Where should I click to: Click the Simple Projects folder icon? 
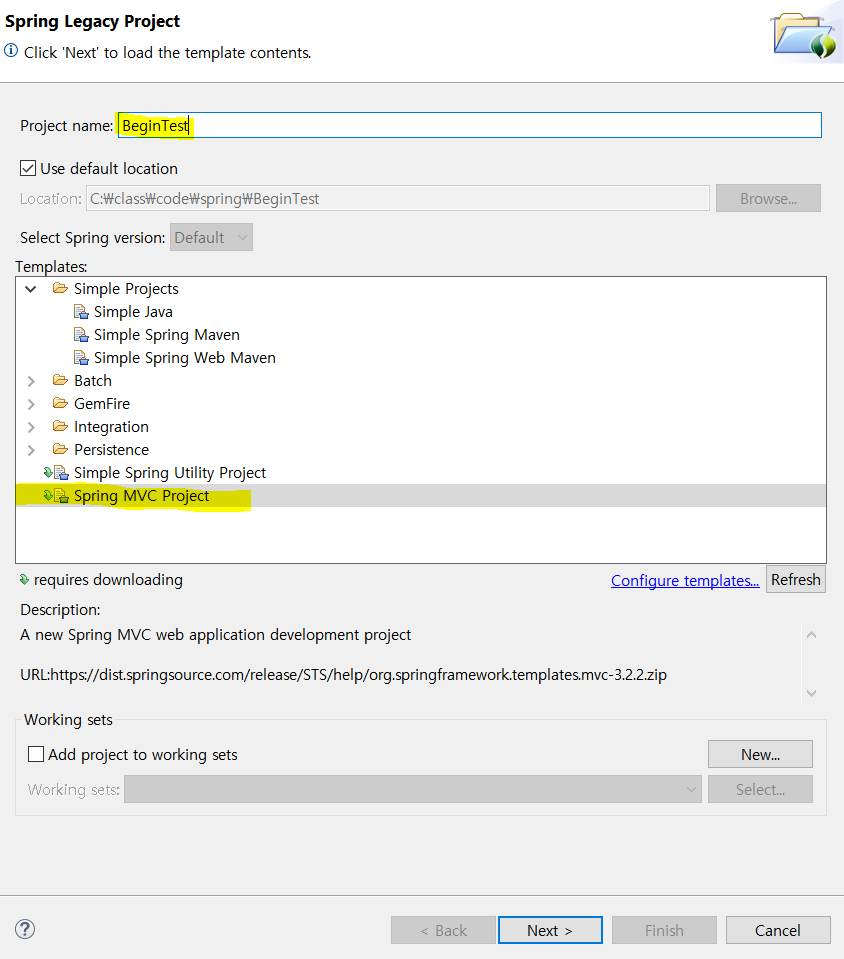click(60, 288)
